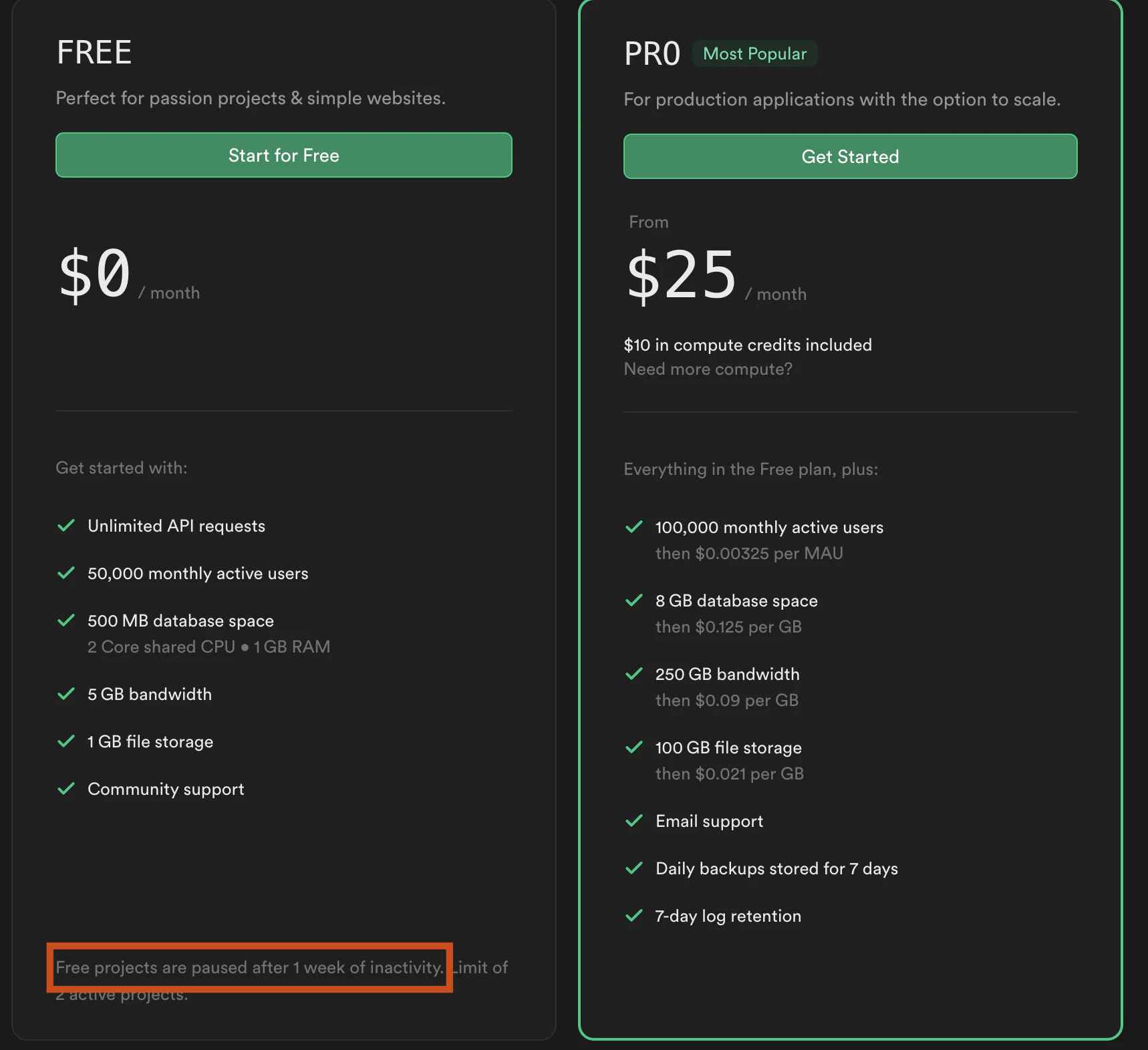Click checkmark beside Unlimited API requests
This screenshot has width=1148, height=1050.
click(x=66, y=526)
